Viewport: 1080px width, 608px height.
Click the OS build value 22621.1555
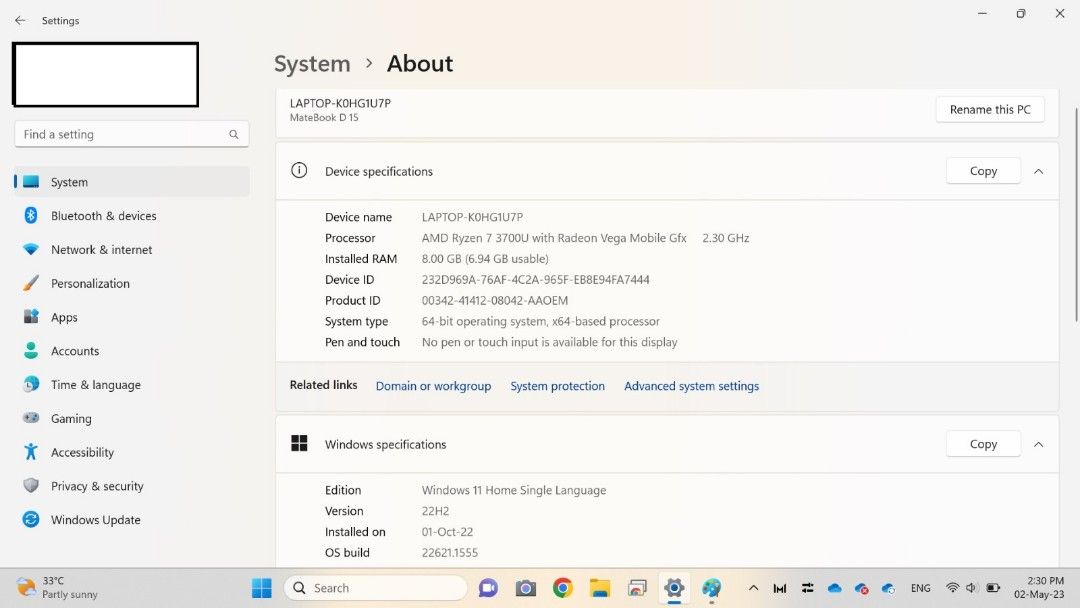[449, 552]
